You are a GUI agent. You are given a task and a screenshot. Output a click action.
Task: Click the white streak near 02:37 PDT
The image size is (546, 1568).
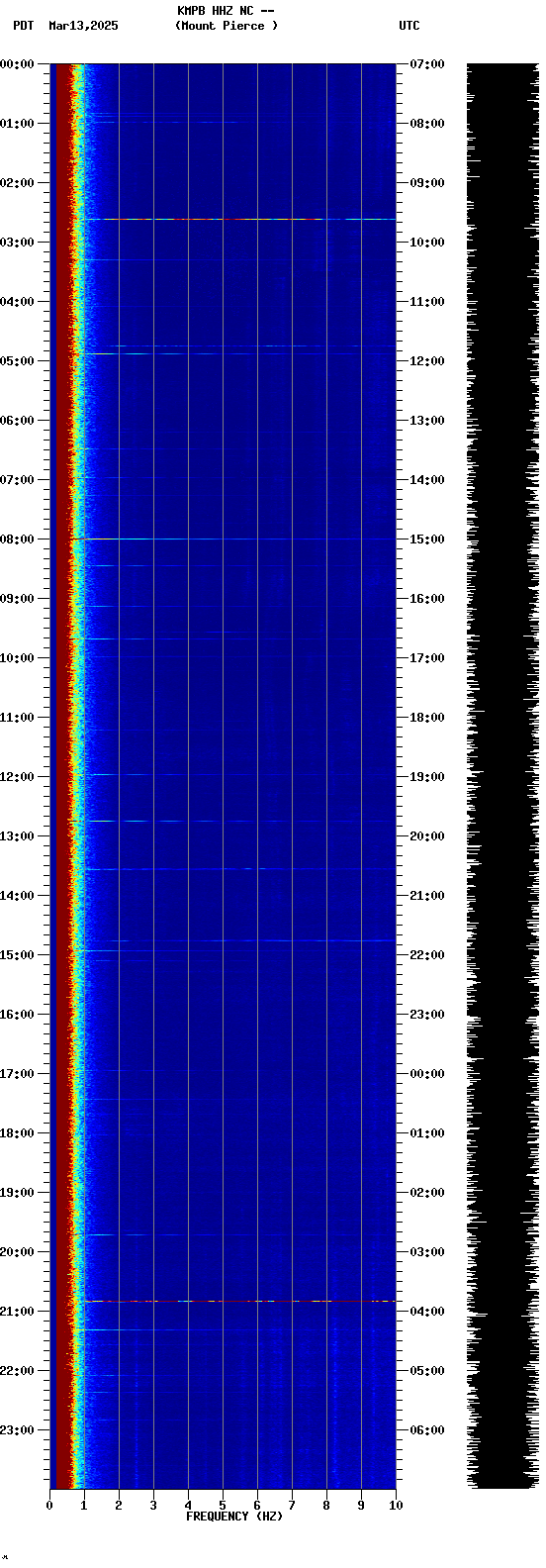click(x=240, y=219)
